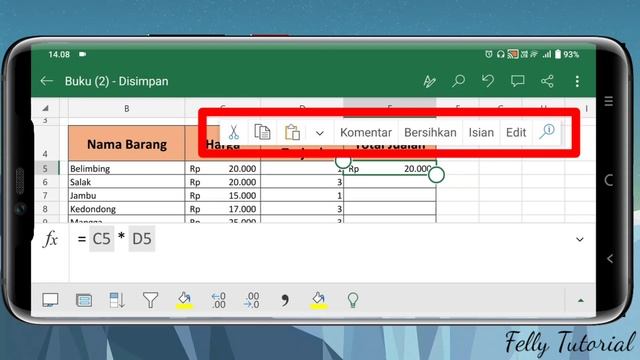Viewport: 640px width, 360px height.
Task: Tap the back arrow beside Buku (2)
Action: point(47,81)
